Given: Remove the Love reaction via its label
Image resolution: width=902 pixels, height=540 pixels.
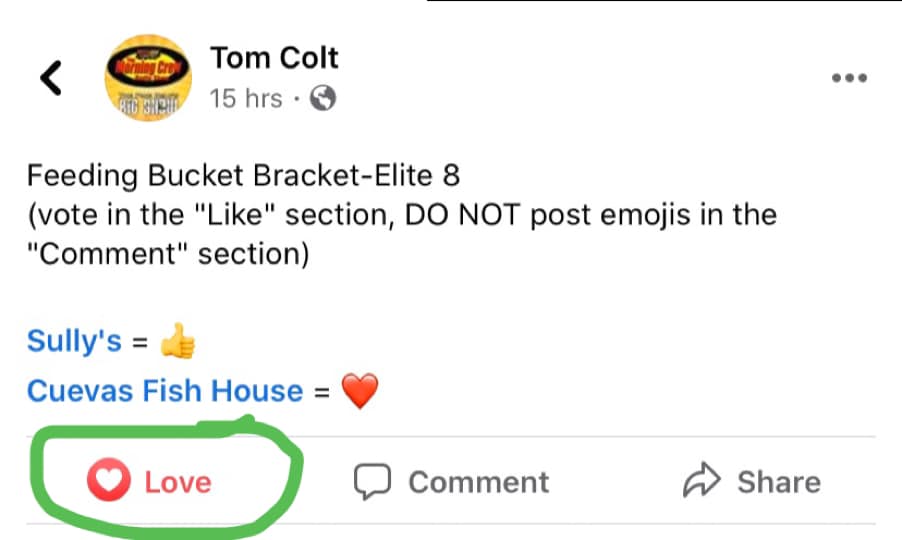Looking at the screenshot, I should (178, 482).
